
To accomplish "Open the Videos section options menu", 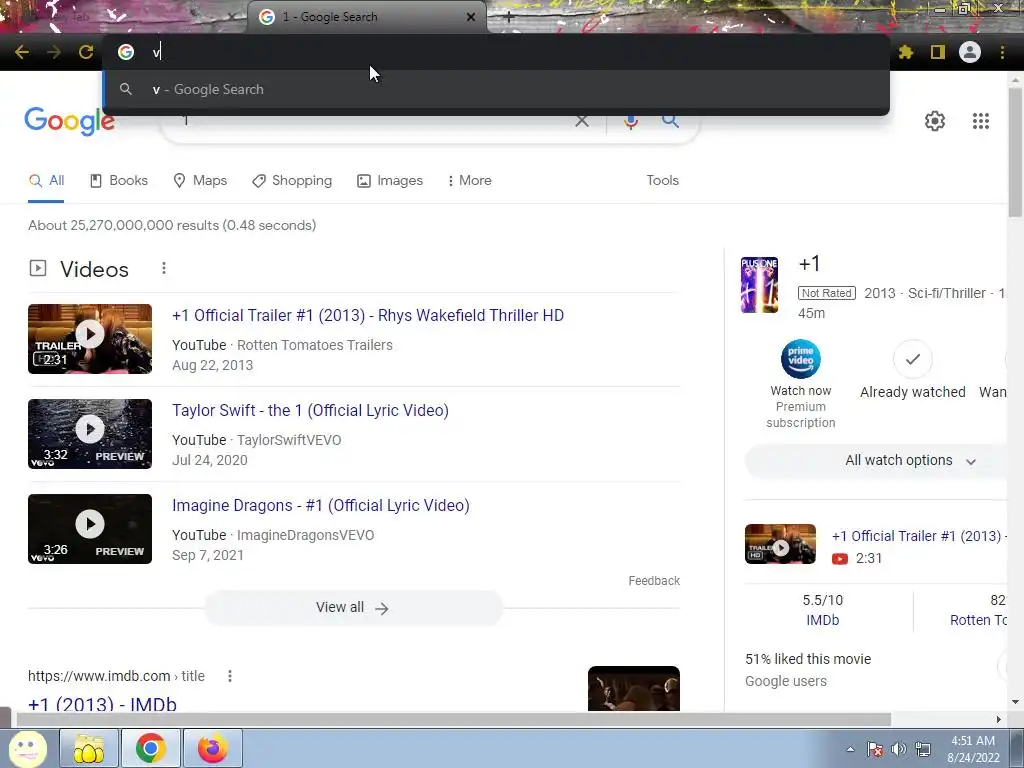I will point(164,268).
